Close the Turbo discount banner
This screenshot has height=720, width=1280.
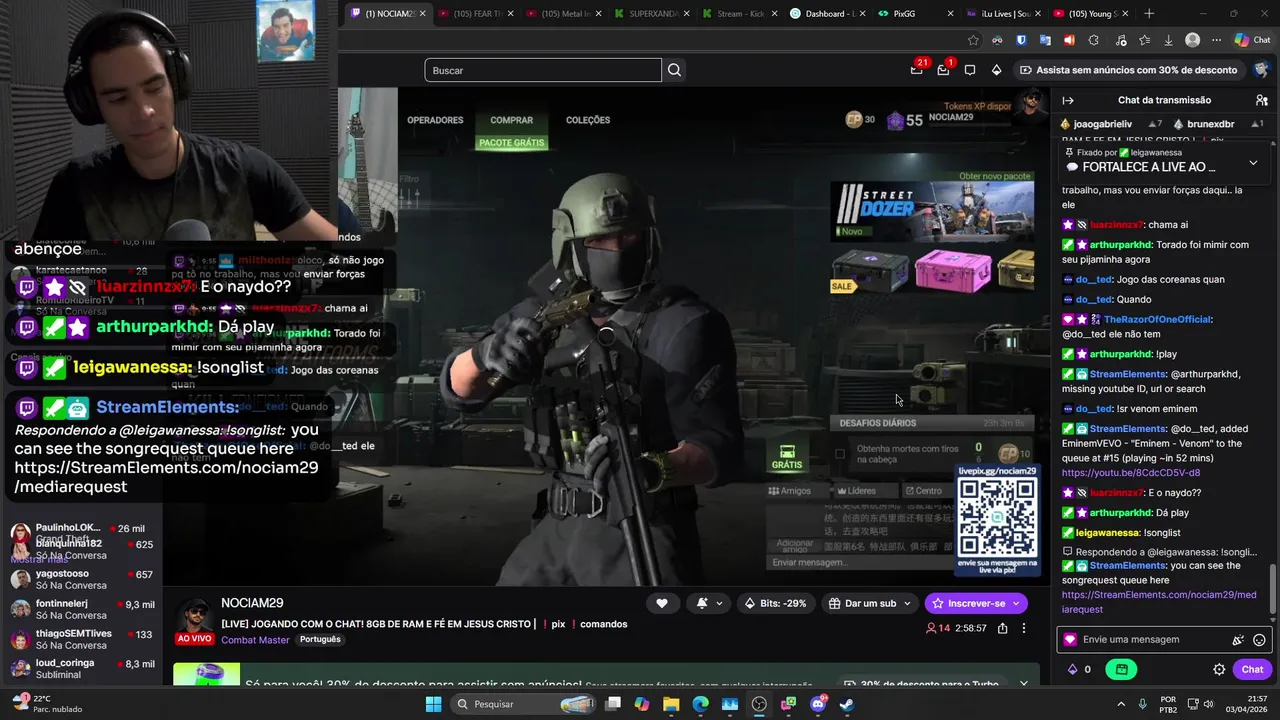pos(1023,684)
